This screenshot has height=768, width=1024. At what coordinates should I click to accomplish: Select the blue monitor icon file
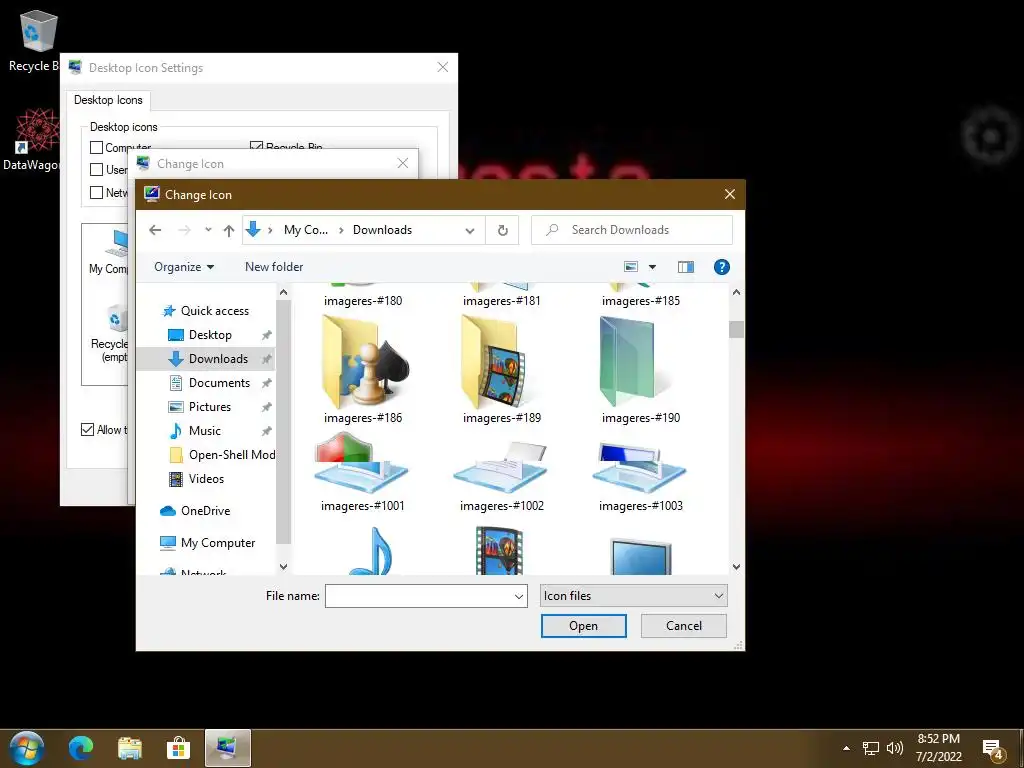point(640,556)
